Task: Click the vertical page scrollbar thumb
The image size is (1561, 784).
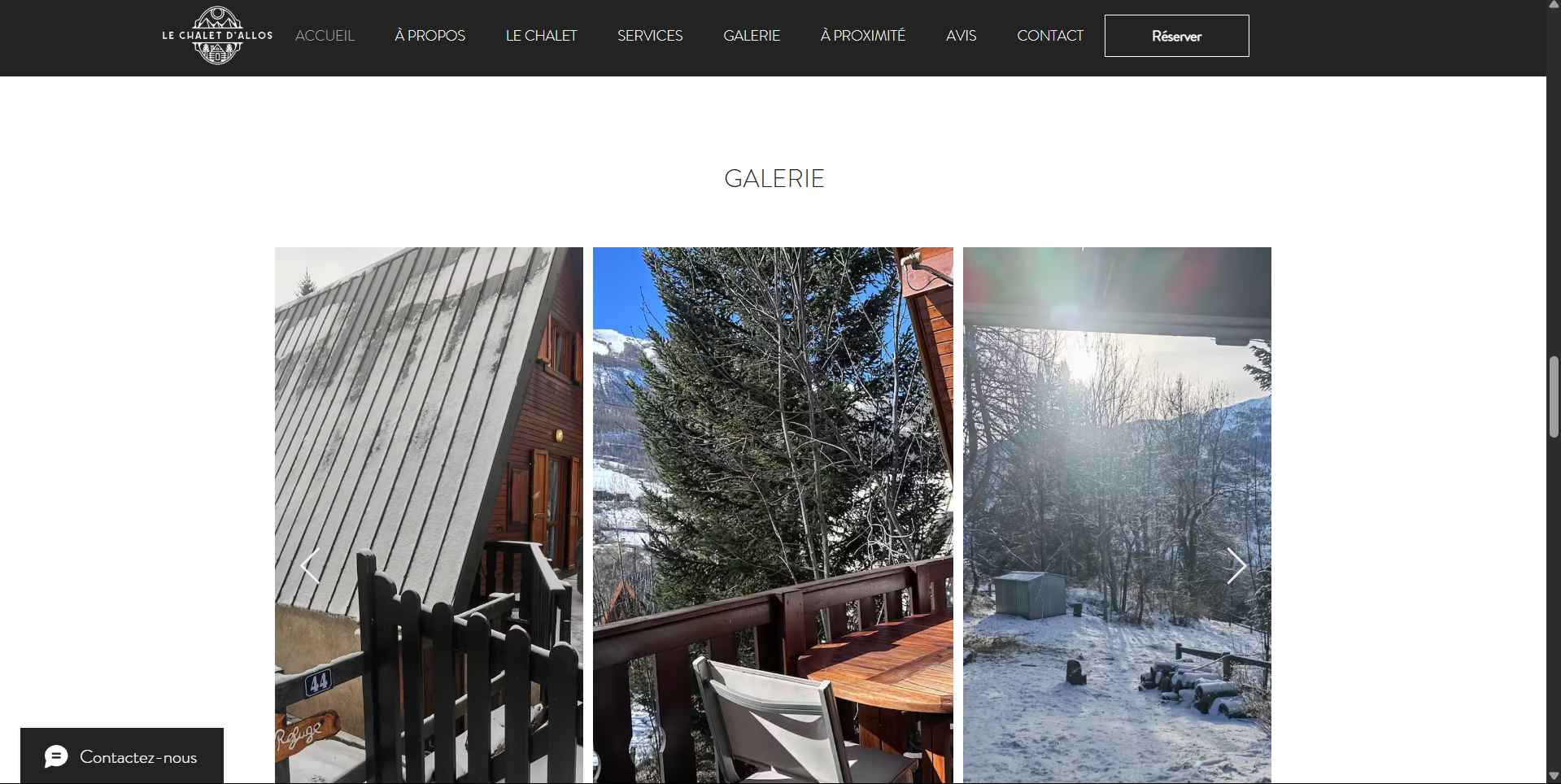Action: [1554, 397]
